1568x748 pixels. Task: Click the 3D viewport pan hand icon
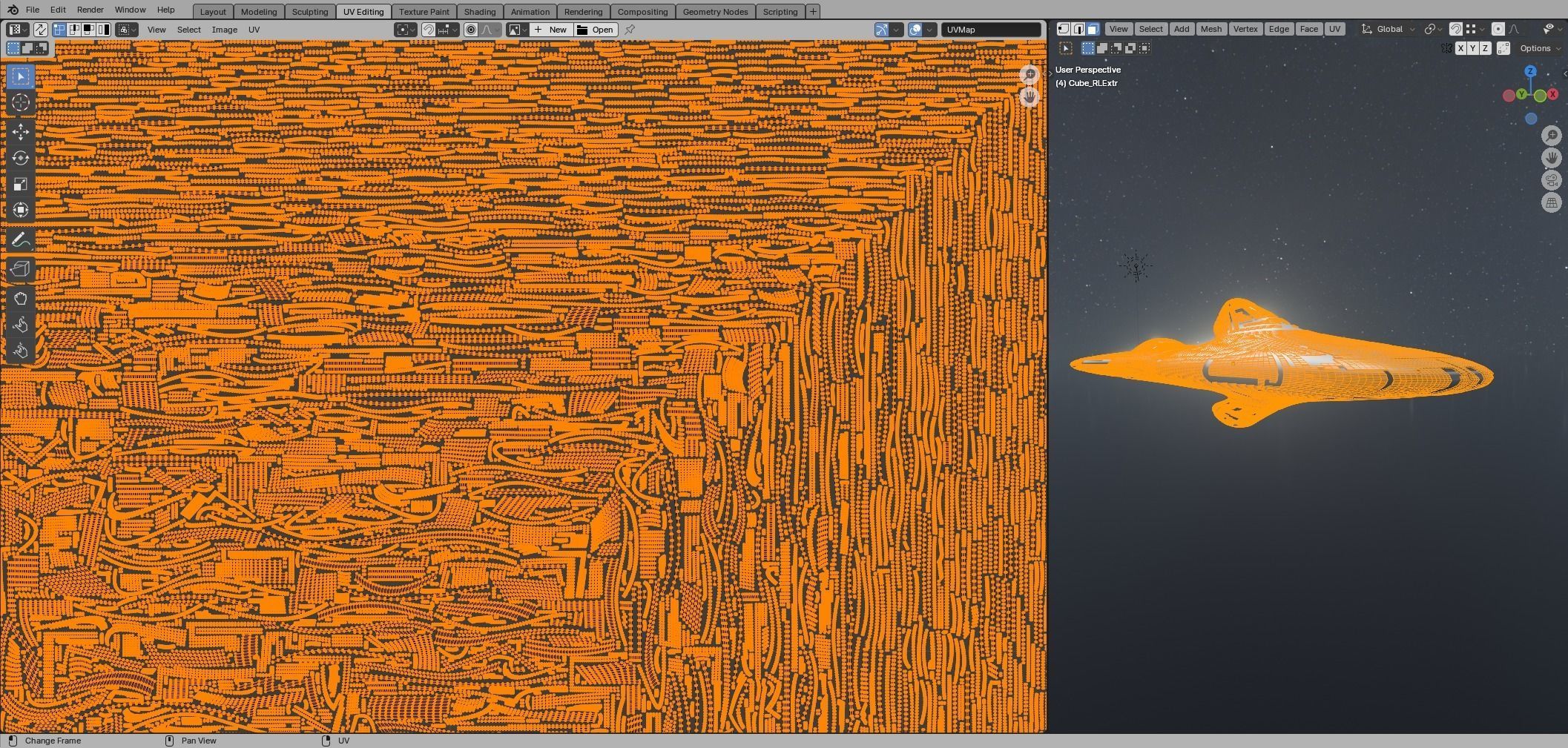point(1552,158)
